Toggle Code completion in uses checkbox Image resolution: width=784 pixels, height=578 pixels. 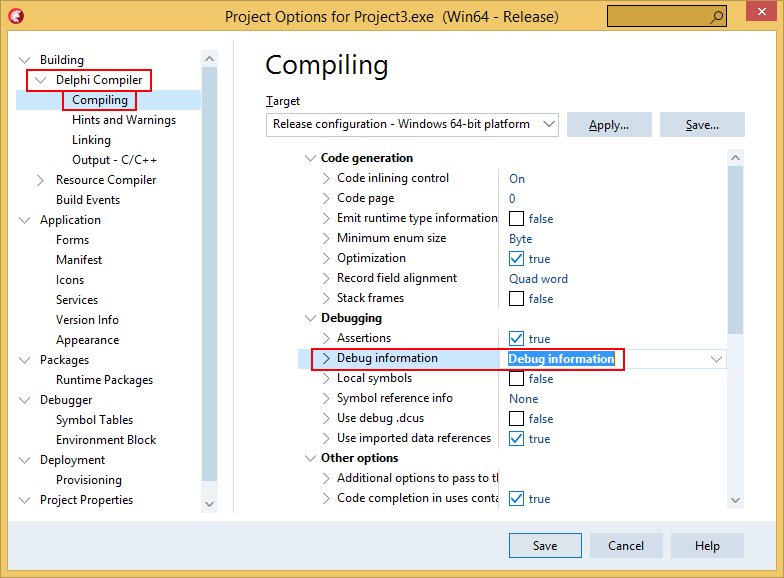pyautogui.click(x=516, y=498)
